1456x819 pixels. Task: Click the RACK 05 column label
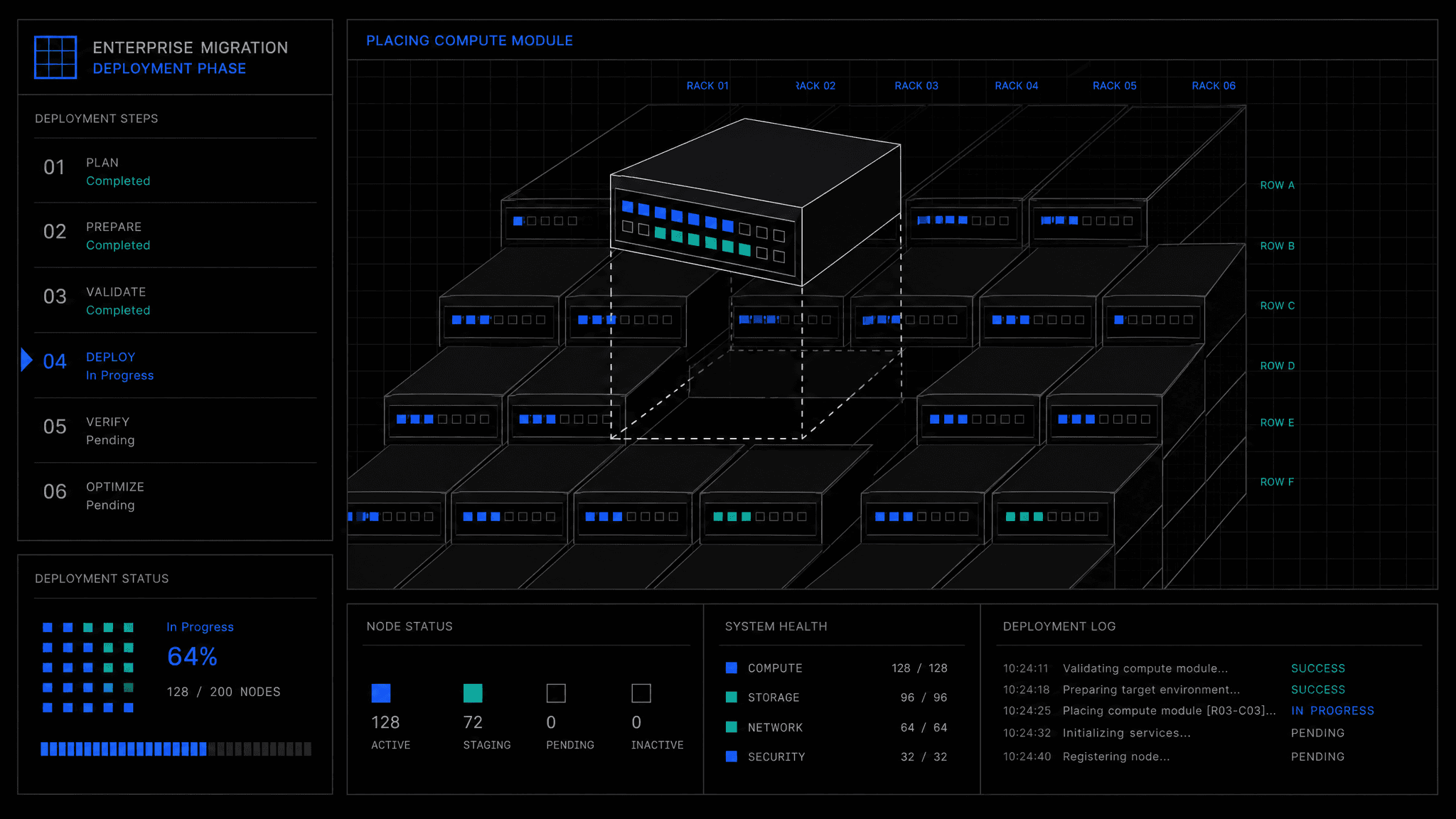pyautogui.click(x=1115, y=85)
